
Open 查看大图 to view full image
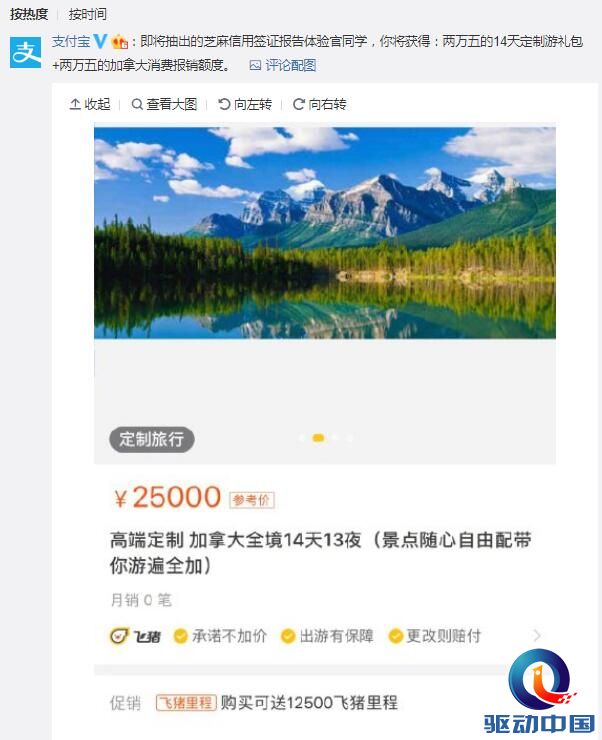164,104
